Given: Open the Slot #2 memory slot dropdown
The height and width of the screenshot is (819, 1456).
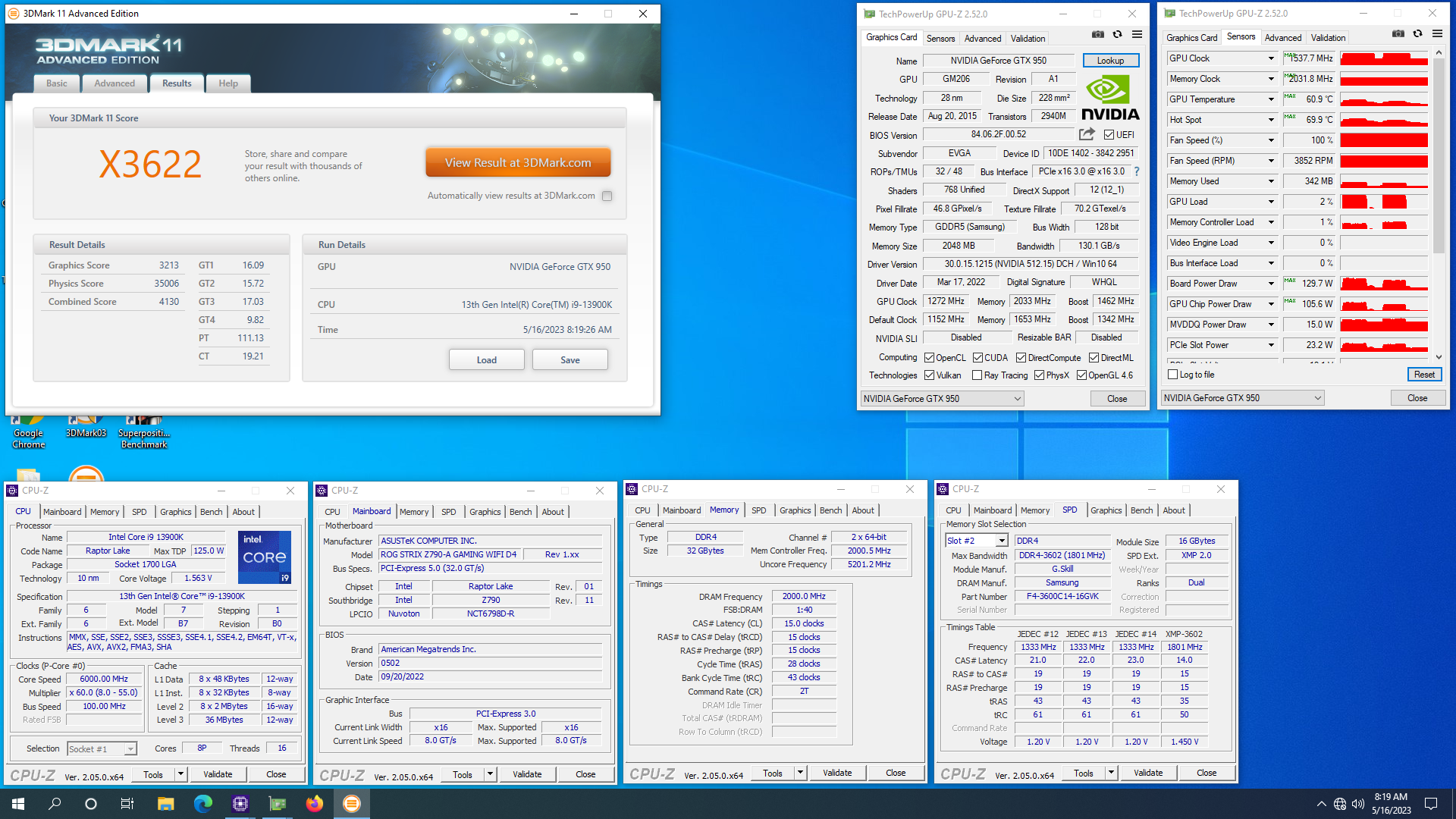Looking at the screenshot, I should tap(977, 541).
